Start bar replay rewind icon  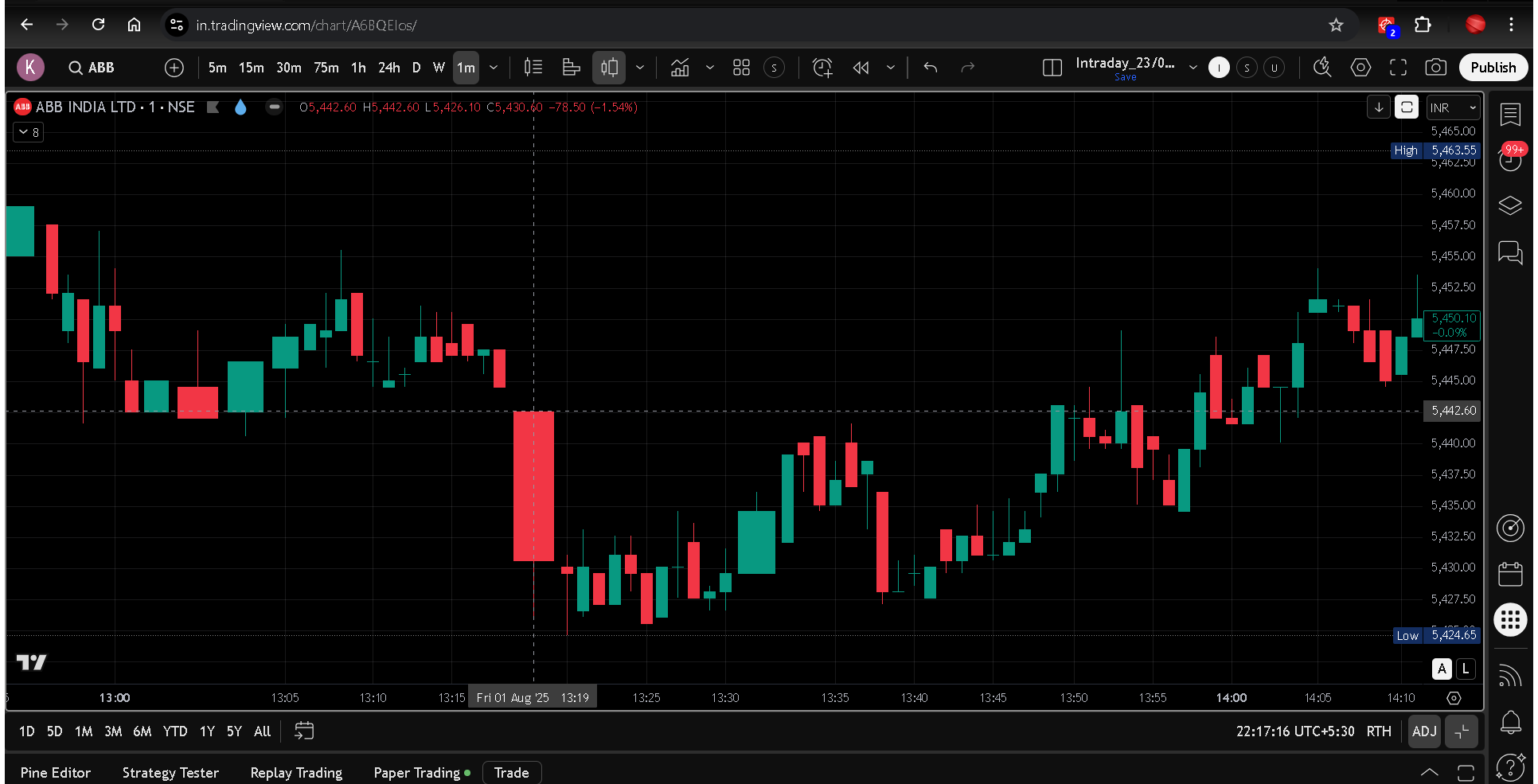pyautogui.click(x=861, y=68)
